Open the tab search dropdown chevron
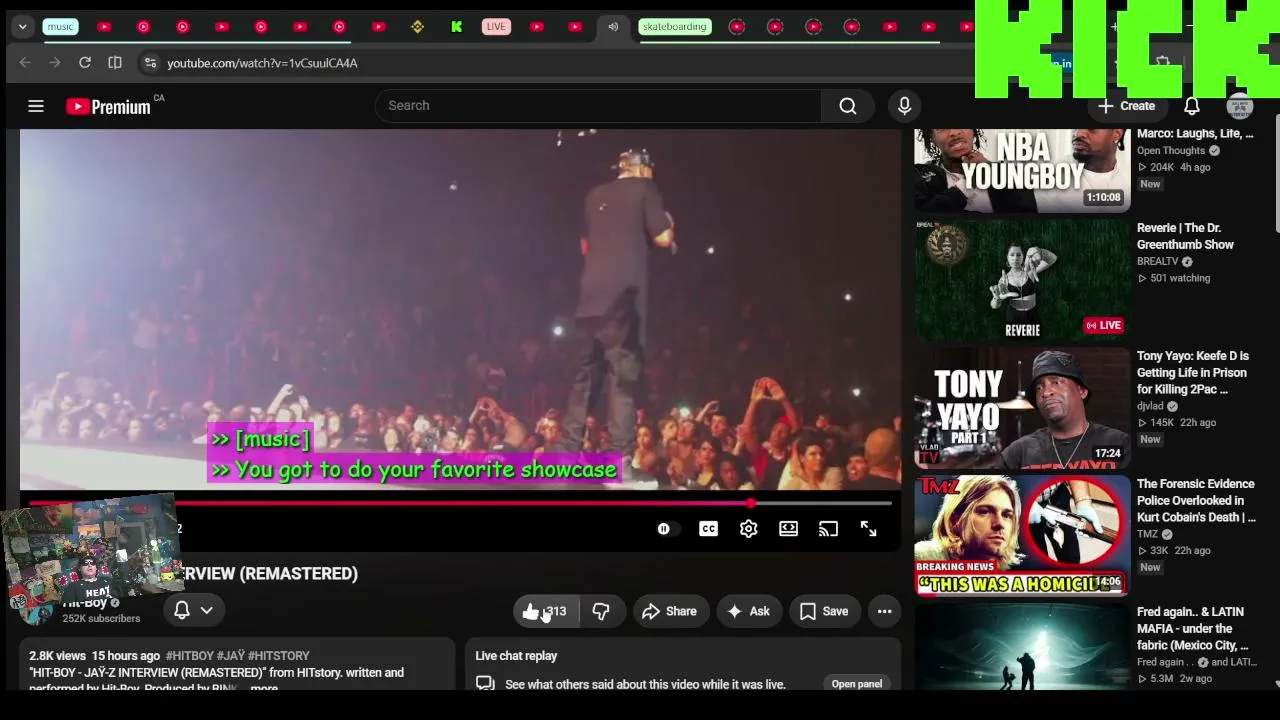 click(22, 27)
